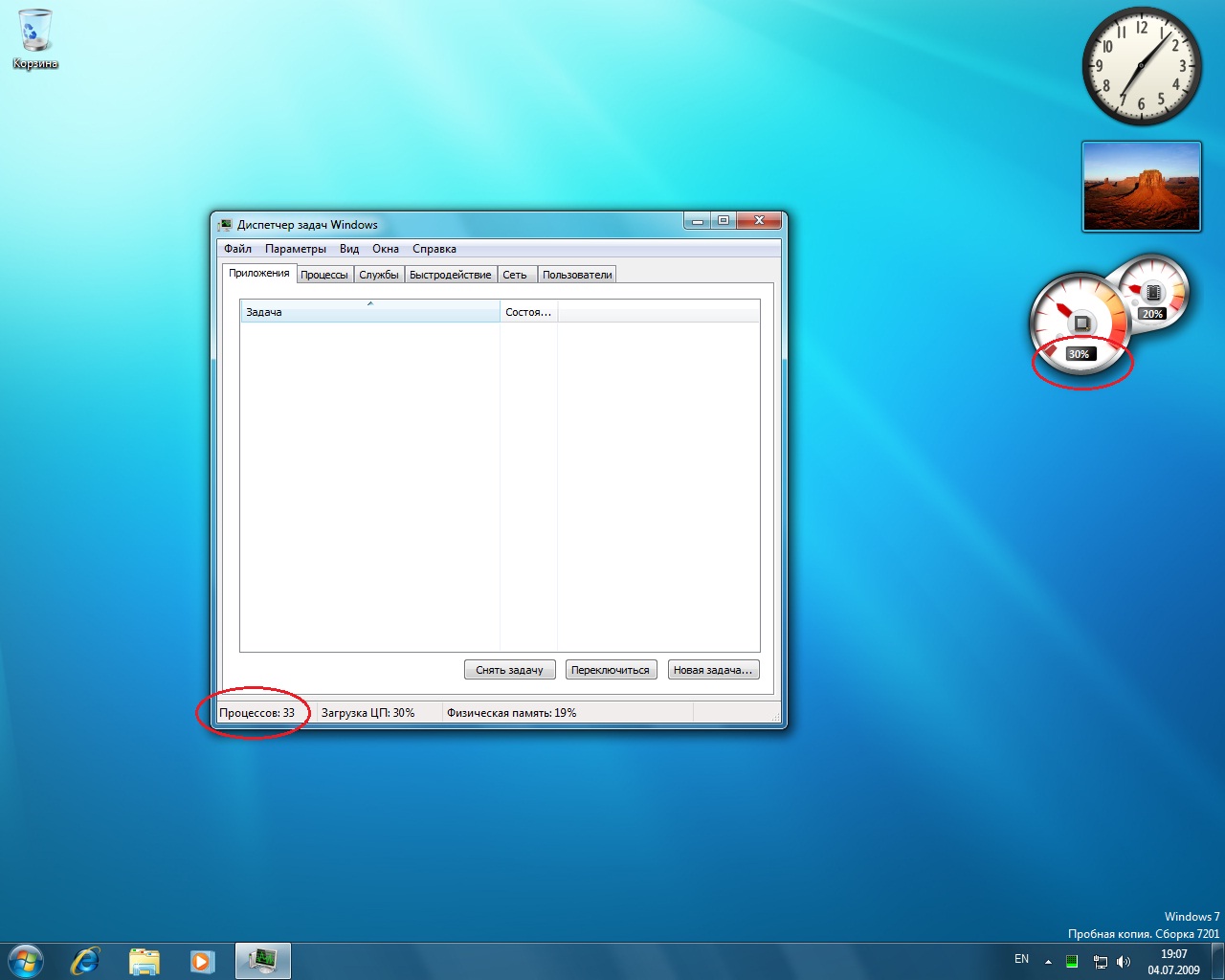Close the Task Manager window
This screenshot has width=1225, height=980.
pyautogui.click(x=759, y=221)
